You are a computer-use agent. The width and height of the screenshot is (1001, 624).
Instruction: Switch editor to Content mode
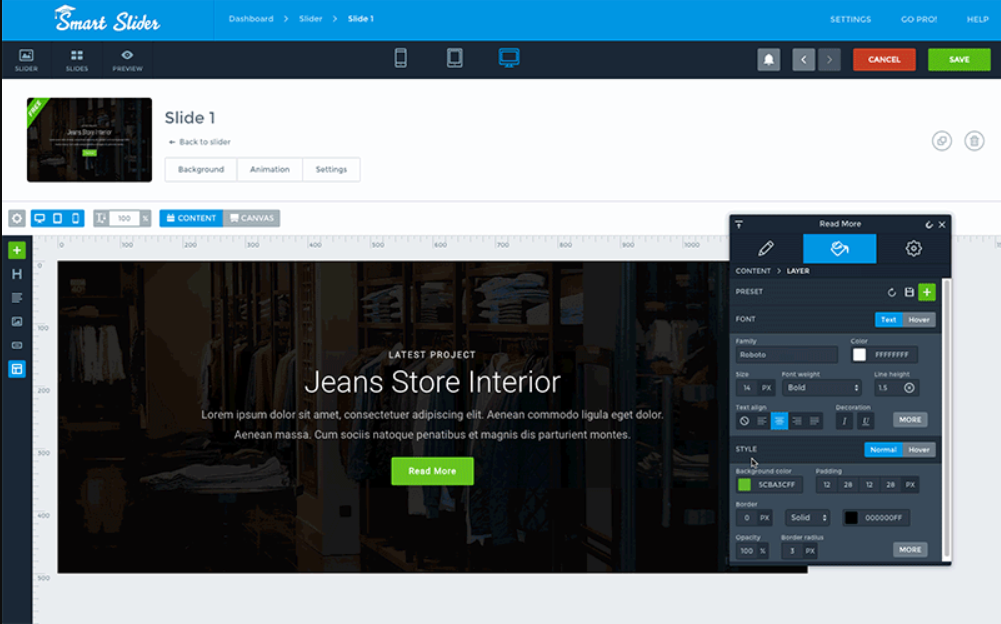point(191,218)
